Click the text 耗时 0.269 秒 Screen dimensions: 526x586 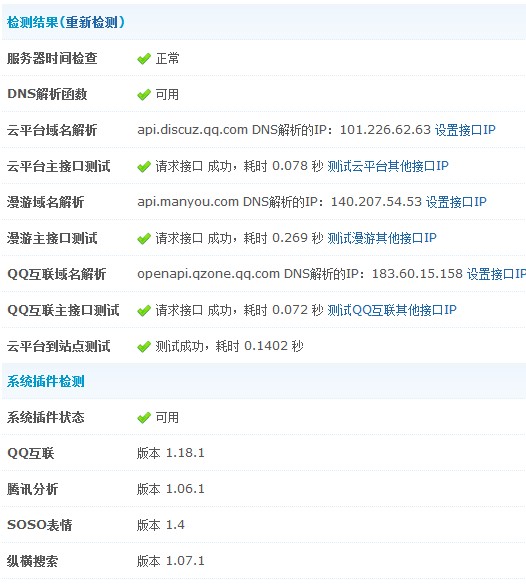[x=283, y=238]
